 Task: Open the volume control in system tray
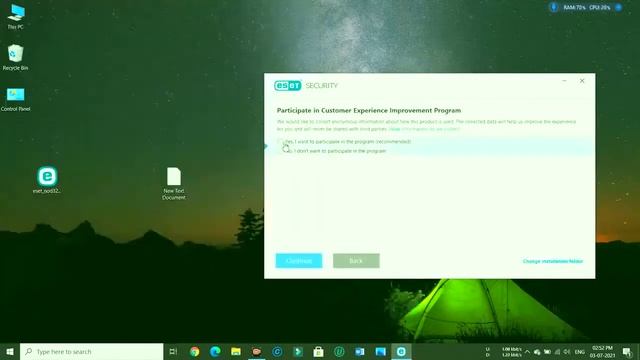coord(567,352)
